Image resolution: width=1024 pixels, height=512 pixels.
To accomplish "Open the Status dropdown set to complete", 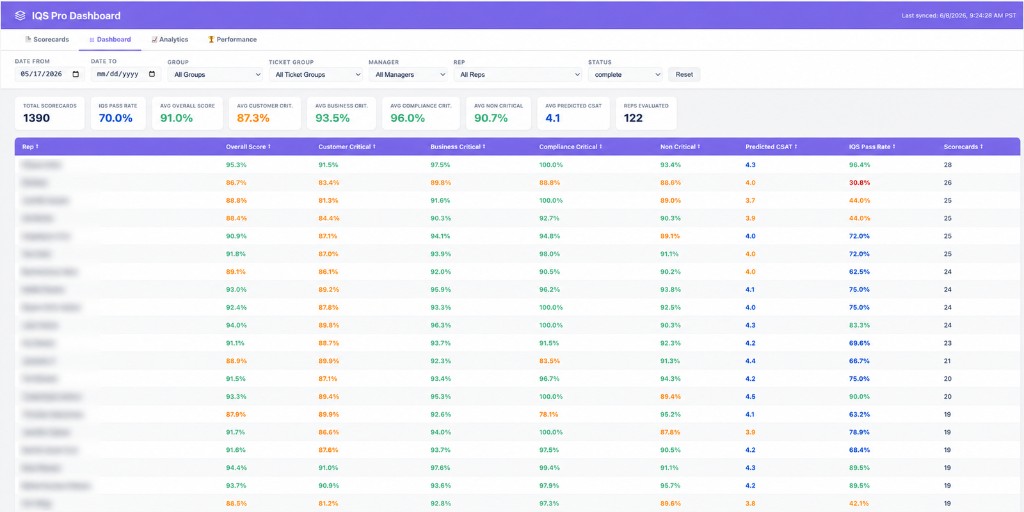I will click(x=625, y=74).
